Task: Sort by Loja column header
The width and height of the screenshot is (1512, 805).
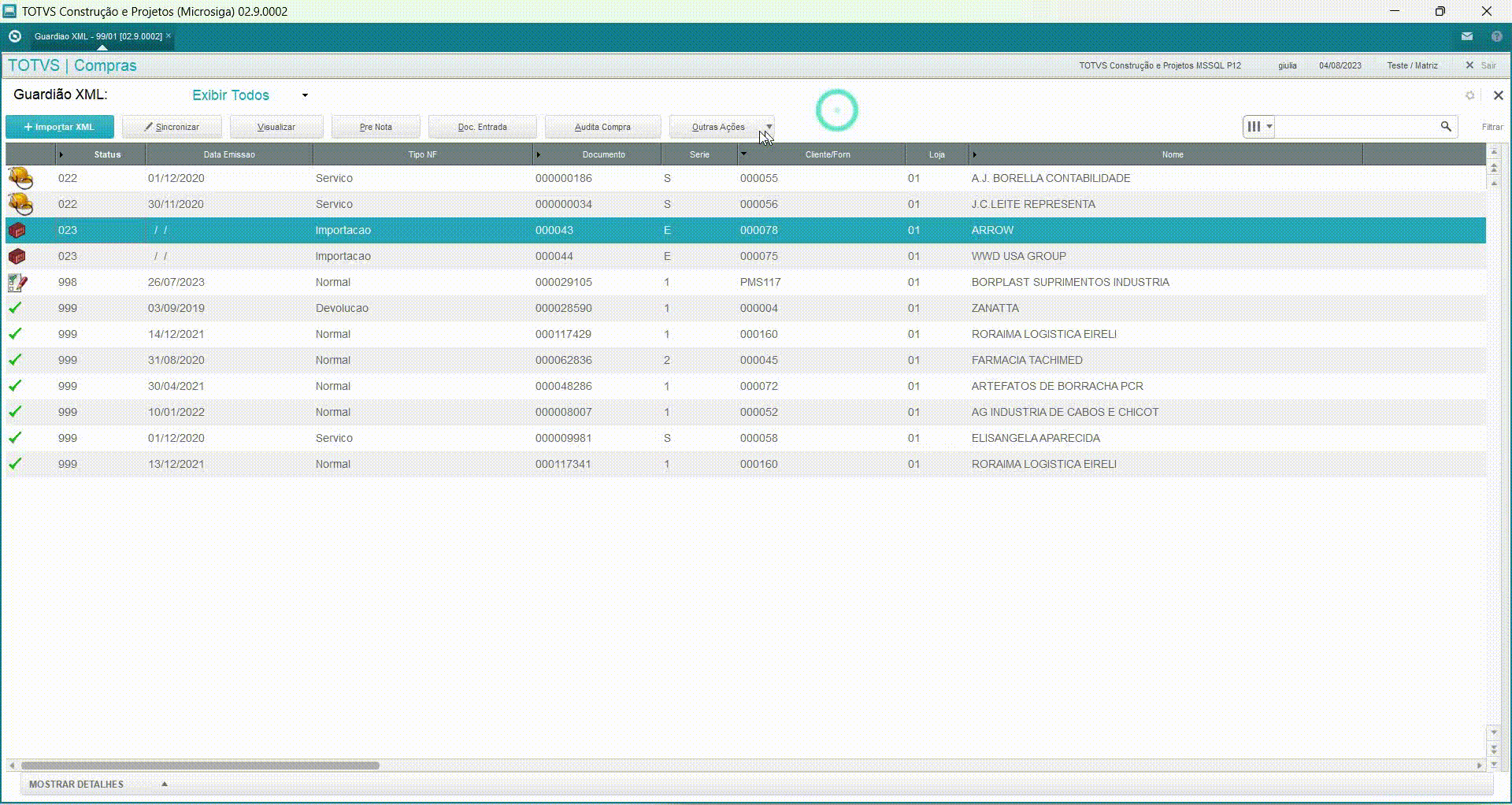Action: coord(936,154)
